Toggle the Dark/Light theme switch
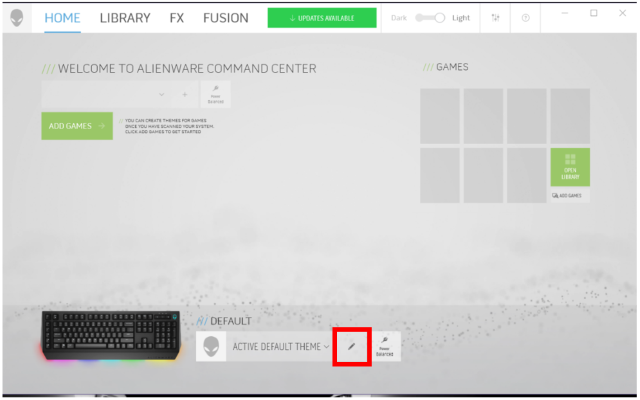This screenshot has width=640, height=400. coord(430,18)
